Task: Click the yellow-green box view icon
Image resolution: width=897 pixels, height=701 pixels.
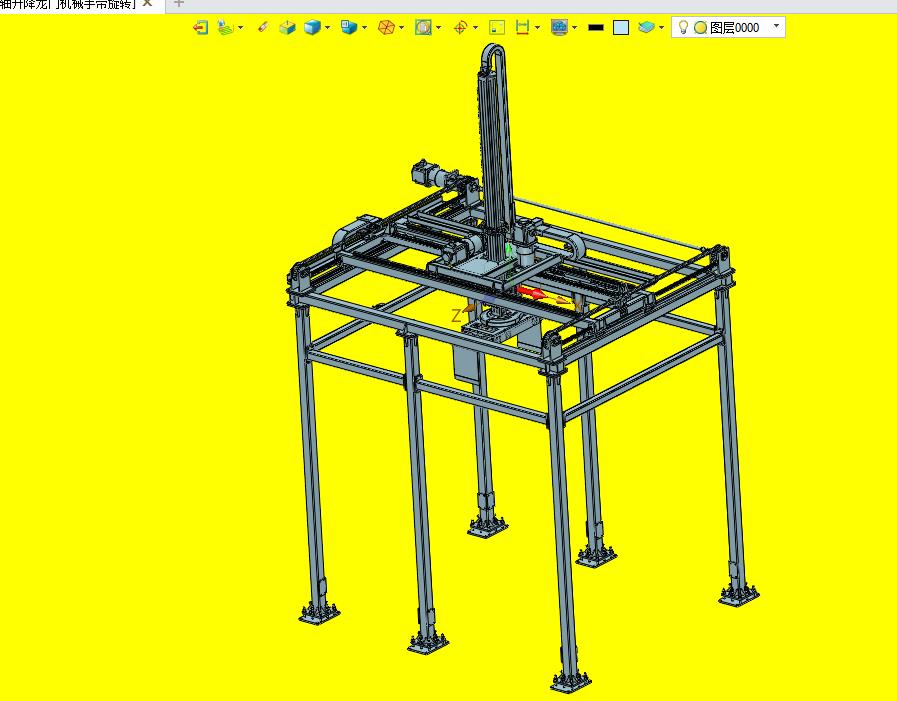Action: tap(287, 27)
